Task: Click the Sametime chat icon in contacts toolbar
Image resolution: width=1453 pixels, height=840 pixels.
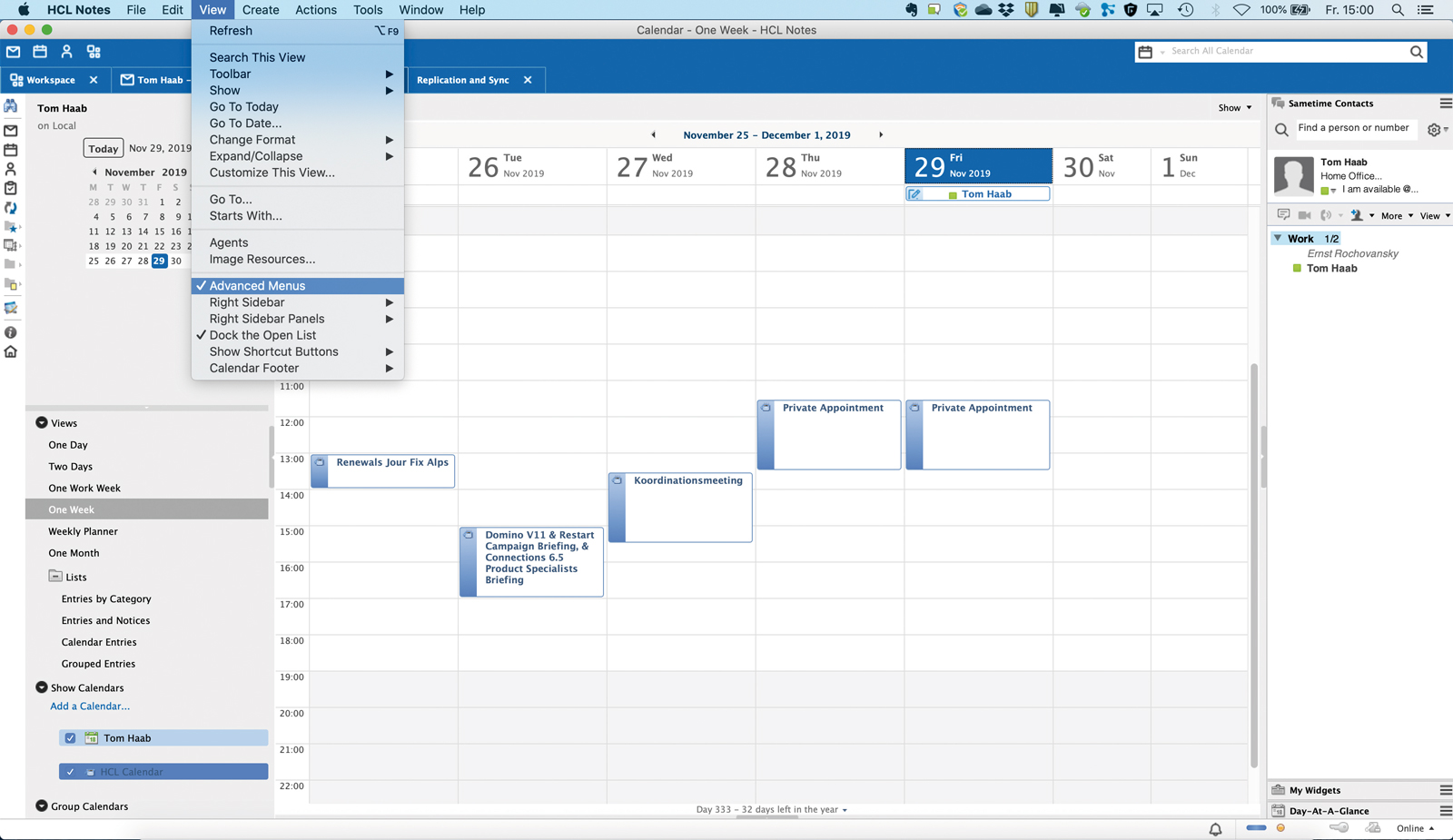Action: coord(1283,215)
